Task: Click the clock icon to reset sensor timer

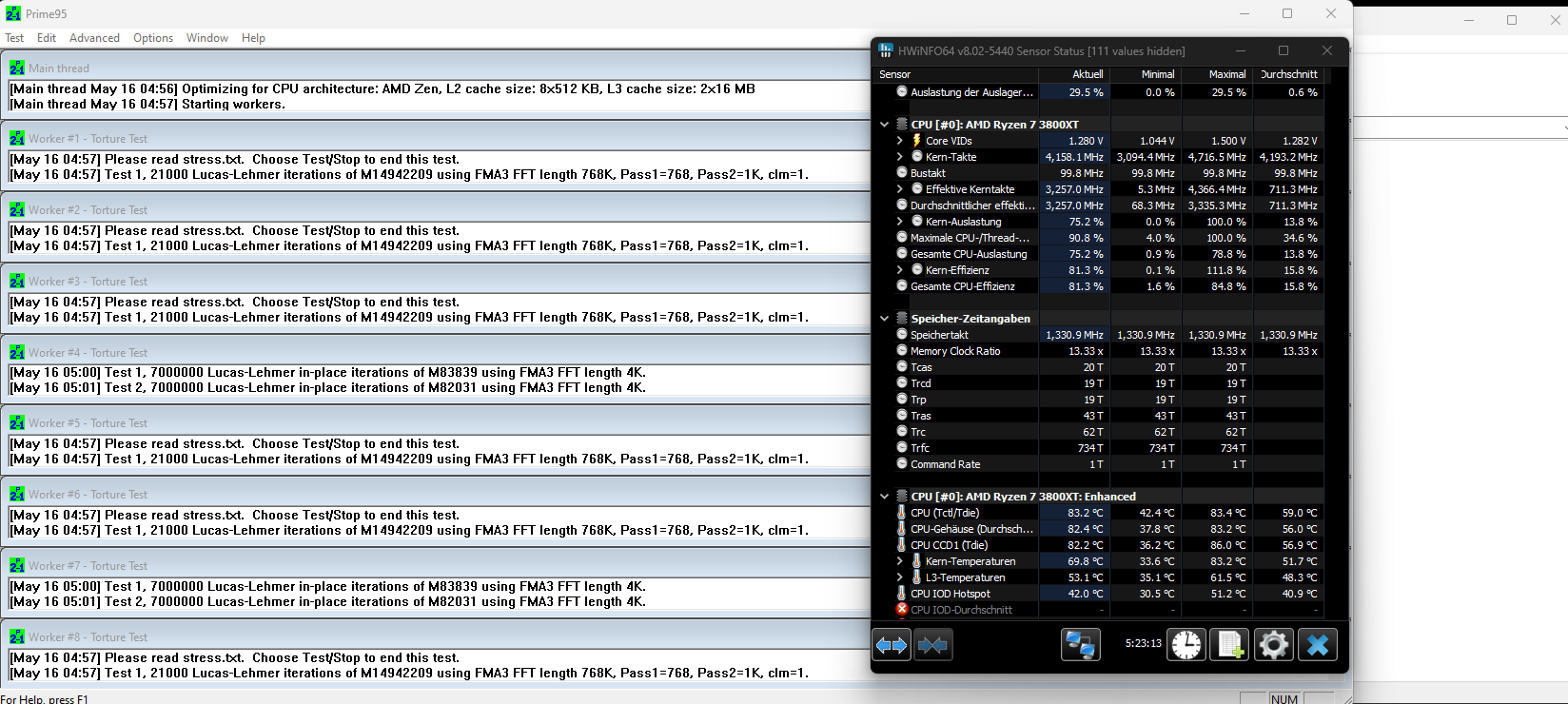Action: [1186, 645]
